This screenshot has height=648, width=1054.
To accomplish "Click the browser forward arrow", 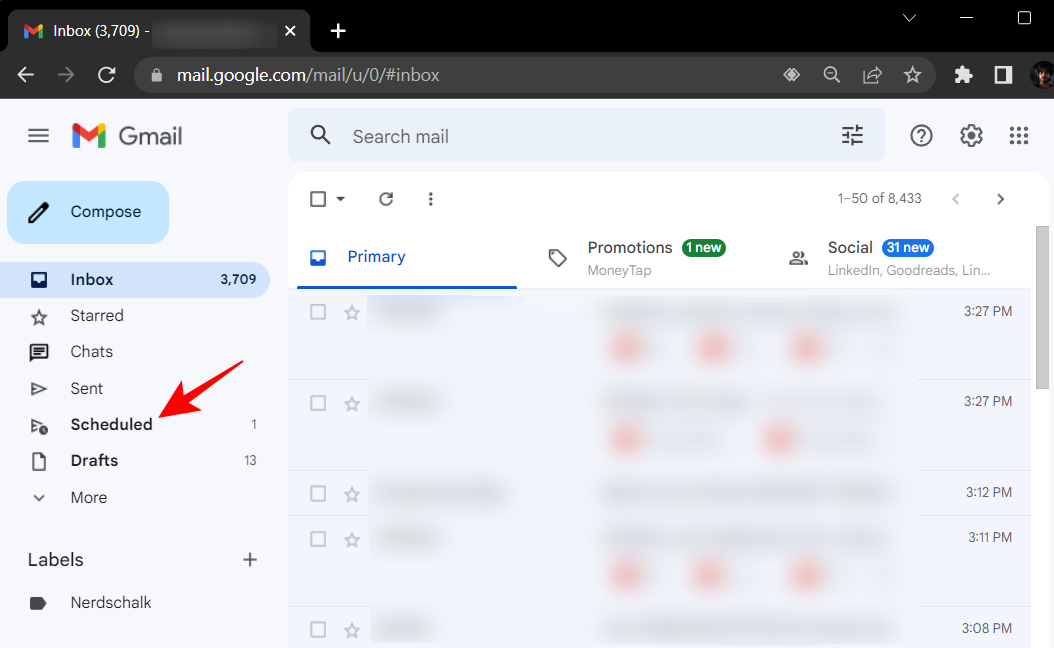I will click(66, 75).
